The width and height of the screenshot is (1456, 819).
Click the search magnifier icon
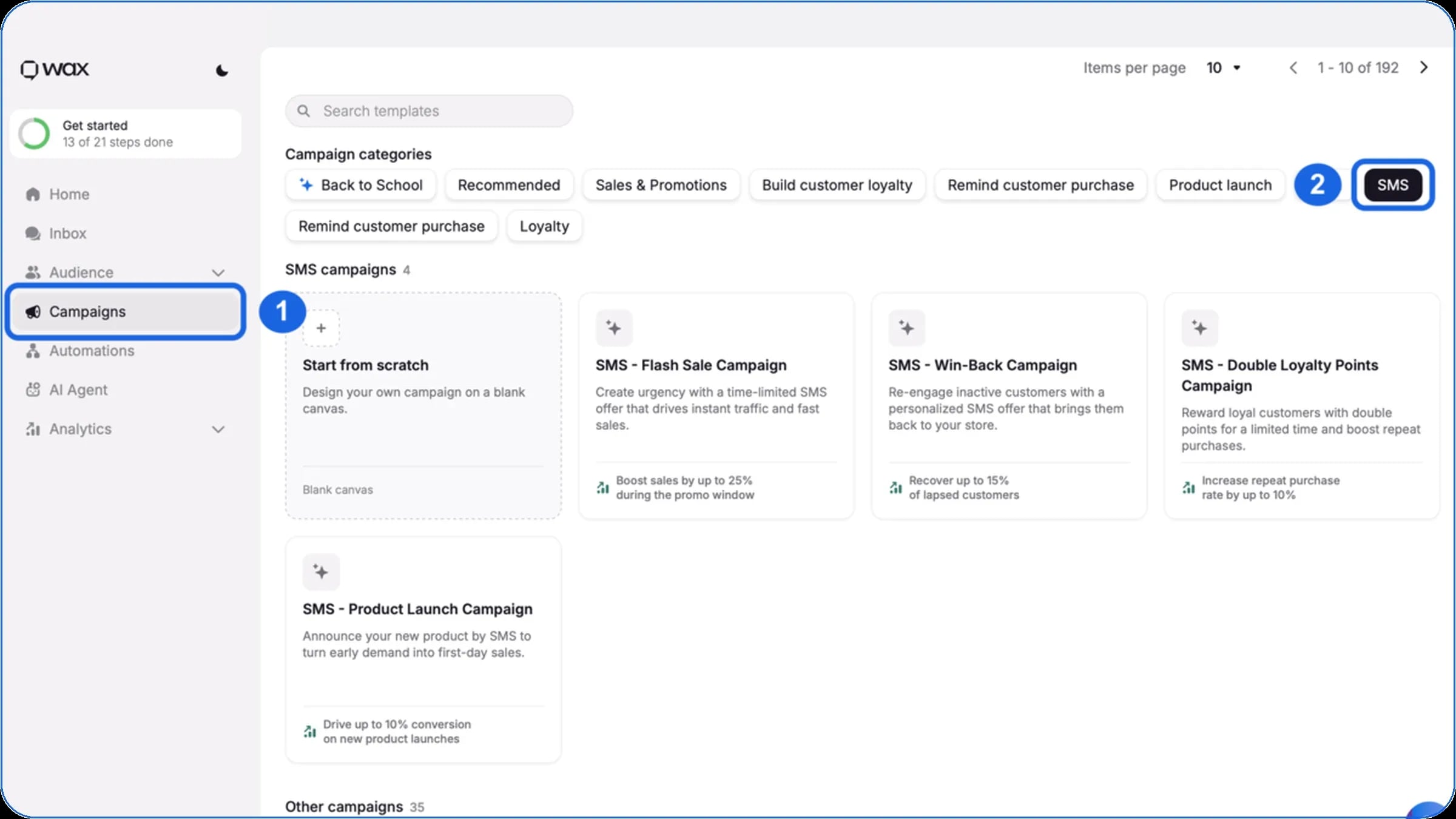click(303, 111)
